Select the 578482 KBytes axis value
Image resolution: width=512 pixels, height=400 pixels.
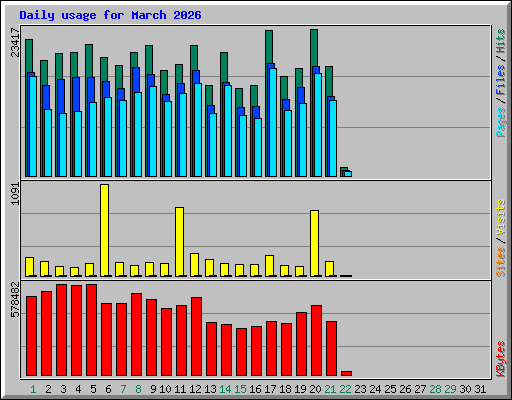coord(16,300)
